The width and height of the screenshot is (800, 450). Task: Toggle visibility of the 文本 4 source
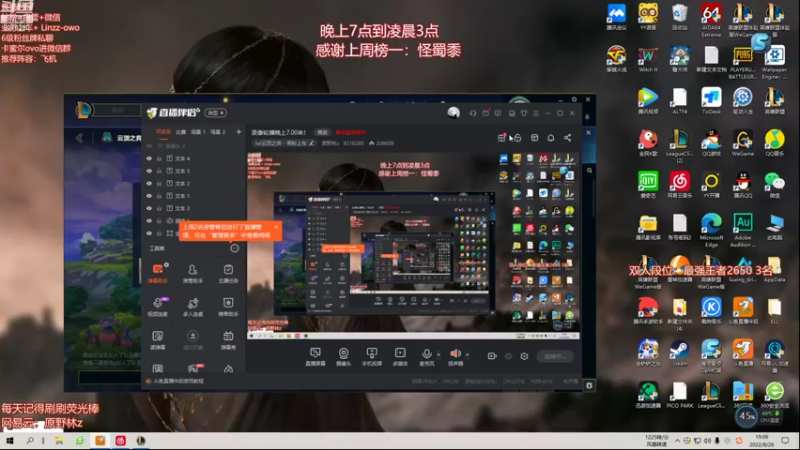(149, 159)
